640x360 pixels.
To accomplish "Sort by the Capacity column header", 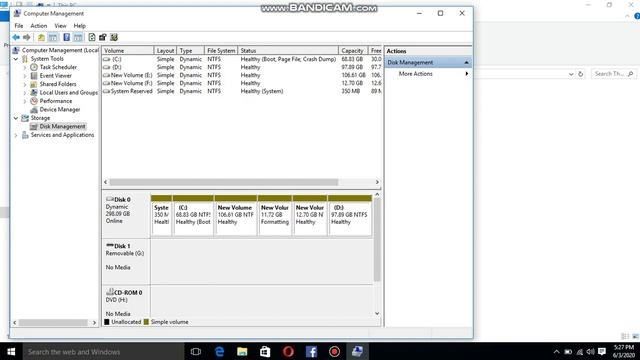I will coord(353,51).
